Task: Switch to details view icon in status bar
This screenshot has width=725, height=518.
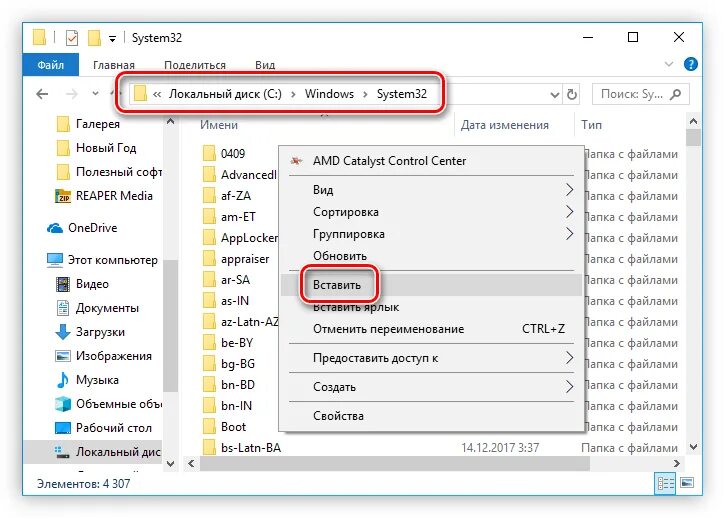Action: tap(665, 484)
